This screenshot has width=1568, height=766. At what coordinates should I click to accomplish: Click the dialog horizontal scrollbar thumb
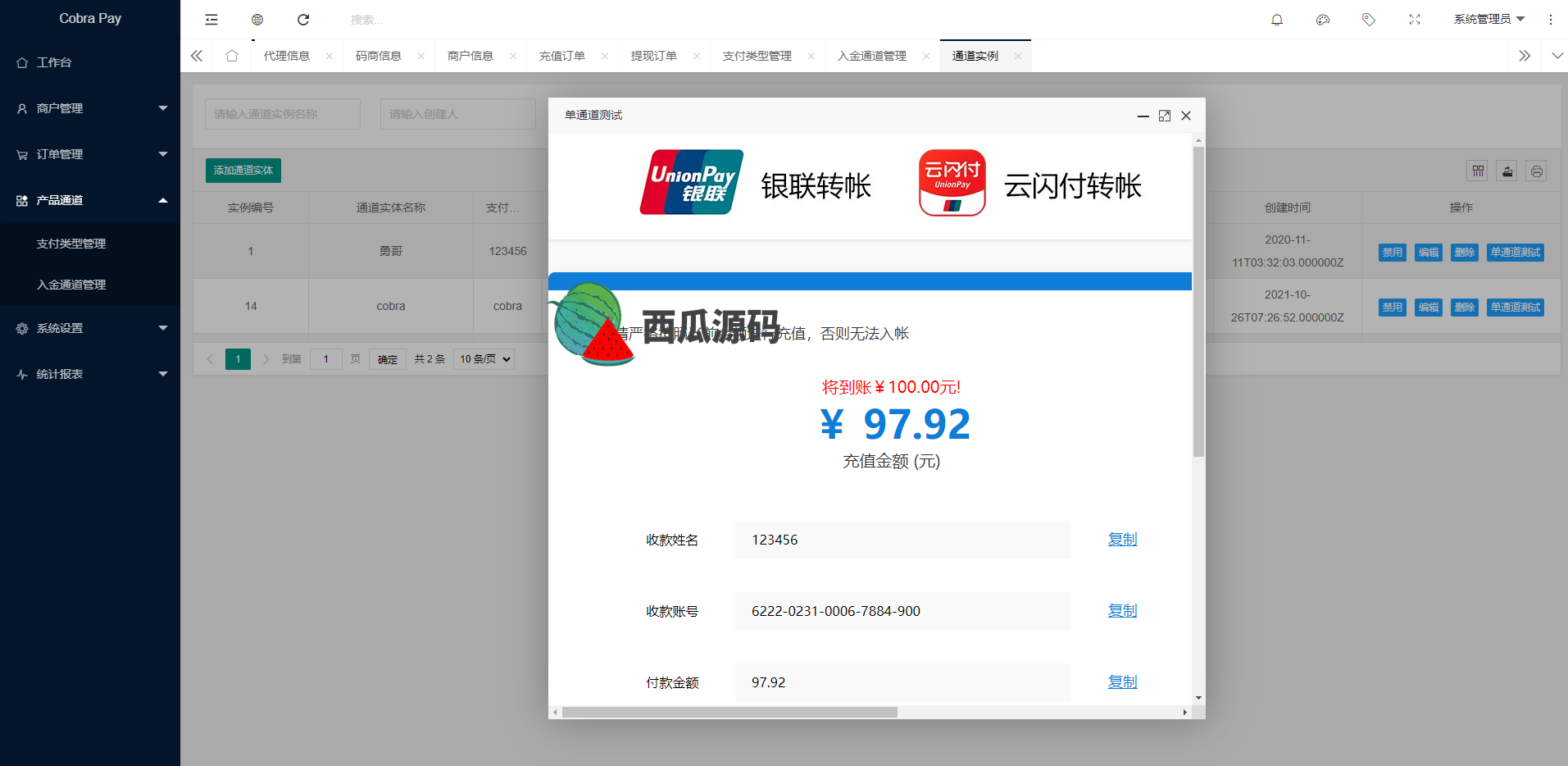pos(729,712)
